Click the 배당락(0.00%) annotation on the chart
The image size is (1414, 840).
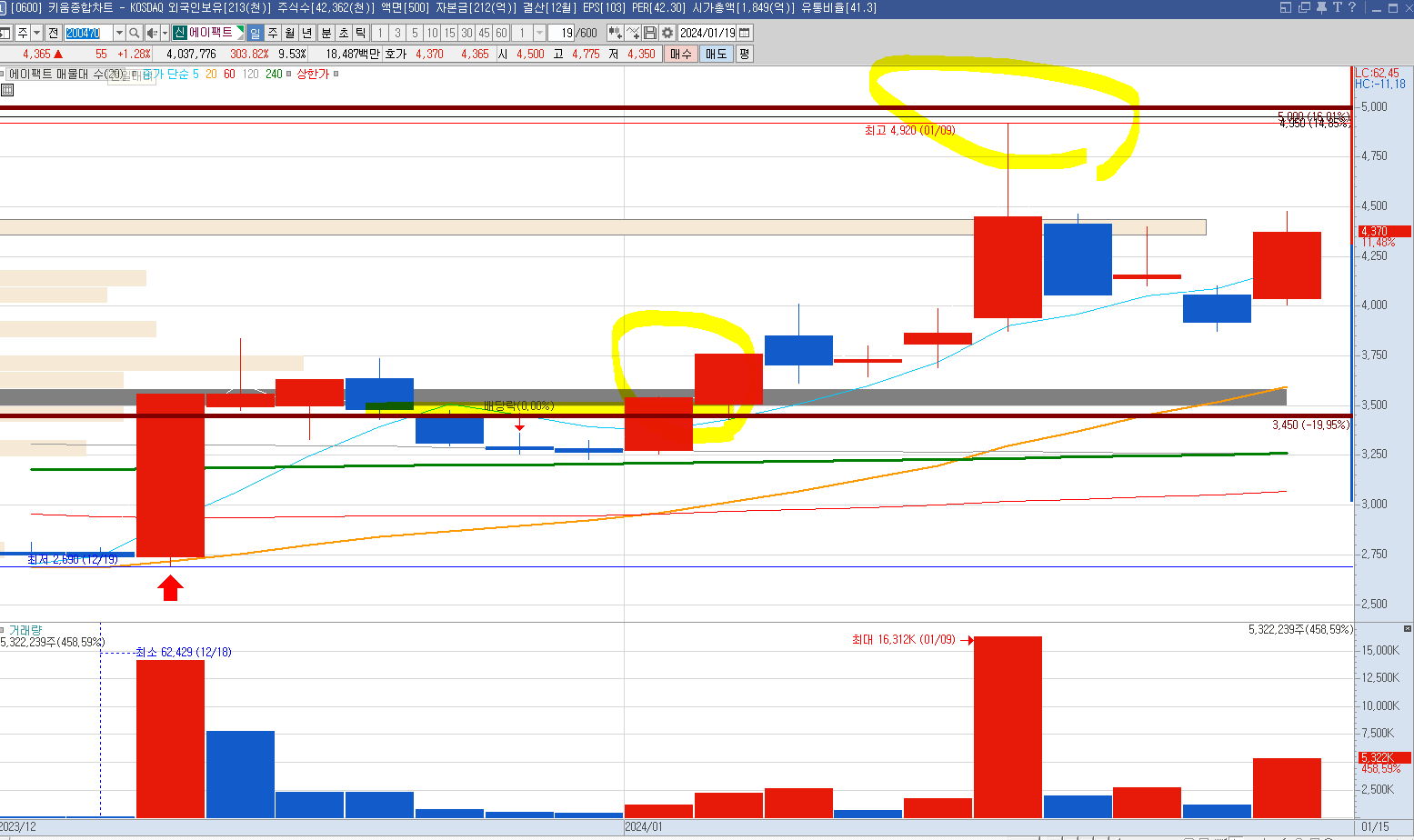pyautogui.click(x=518, y=405)
